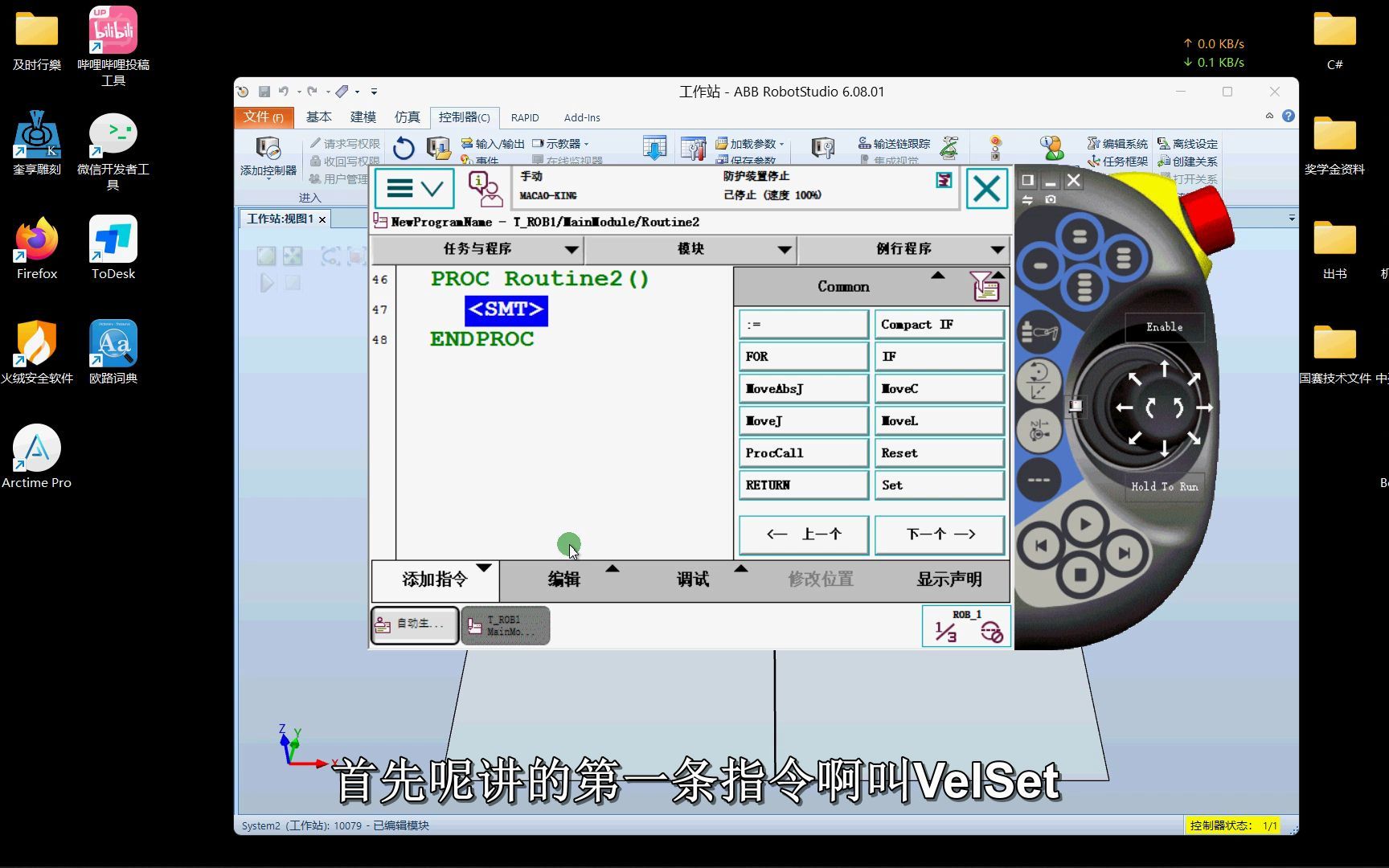Click the operator window icon on FlexPendant
The image size is (1389, 868).
tap(486, 189)
